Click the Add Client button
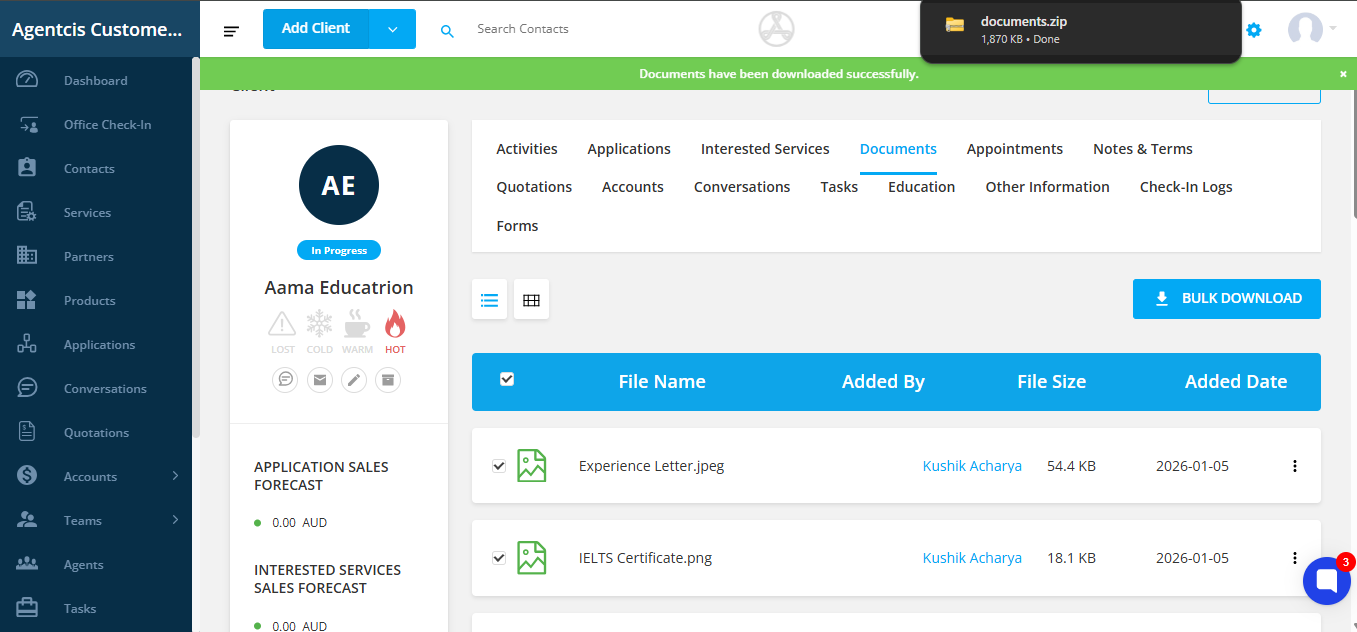1357x632 pixels. [x=316, y=29]
